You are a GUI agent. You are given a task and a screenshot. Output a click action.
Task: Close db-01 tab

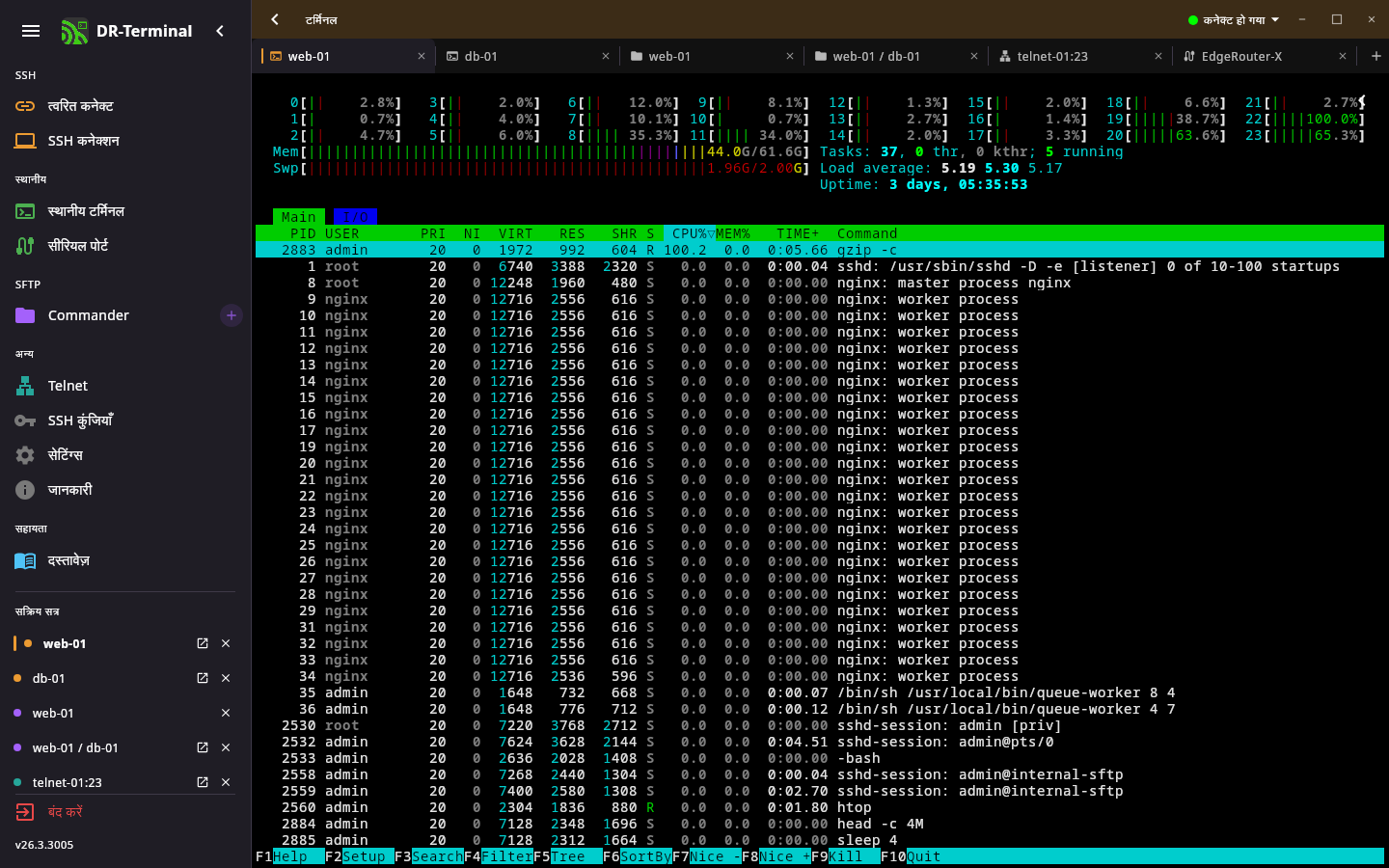(x=606, y=56)
